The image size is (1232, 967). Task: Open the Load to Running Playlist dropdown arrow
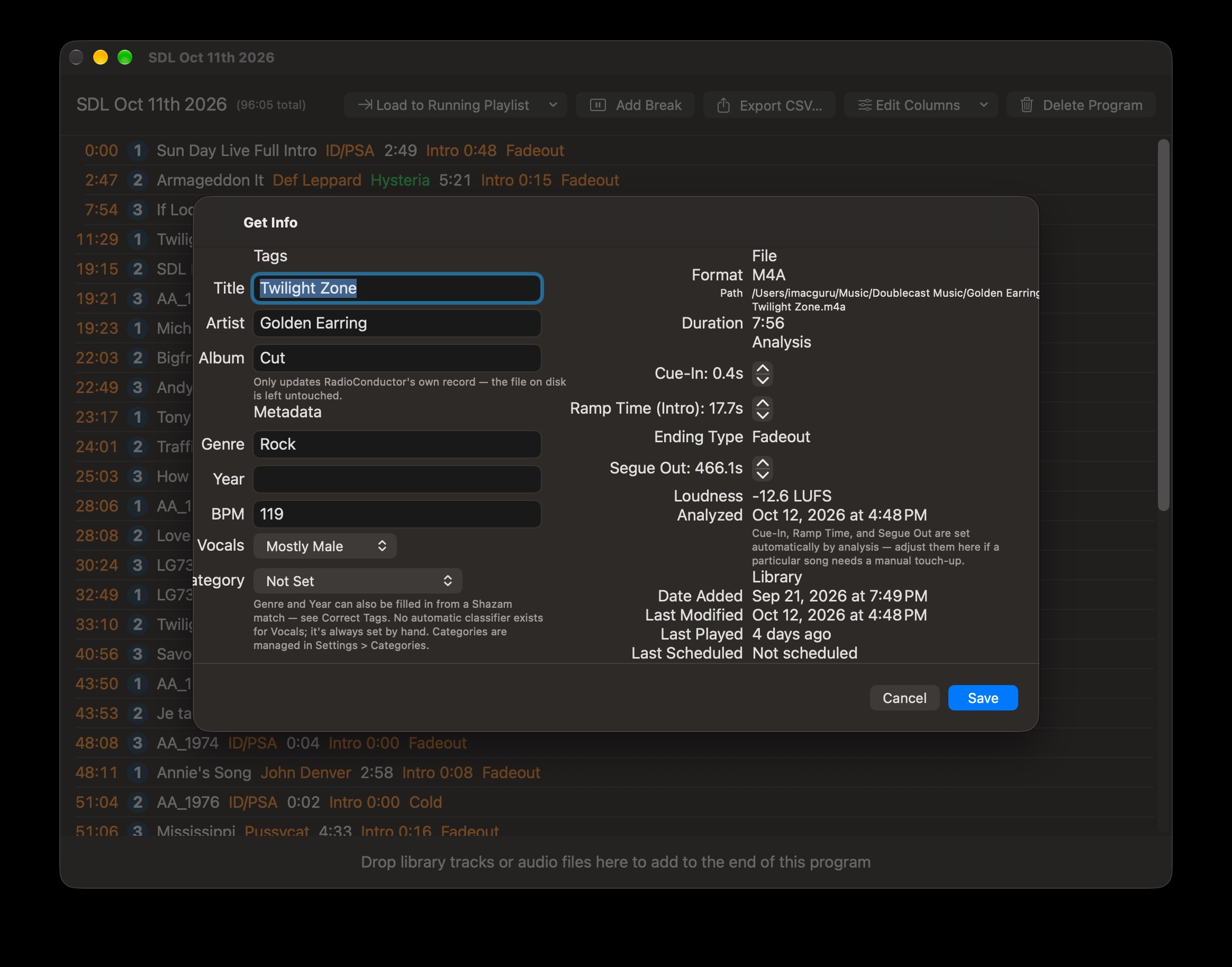tap(554, 105)
